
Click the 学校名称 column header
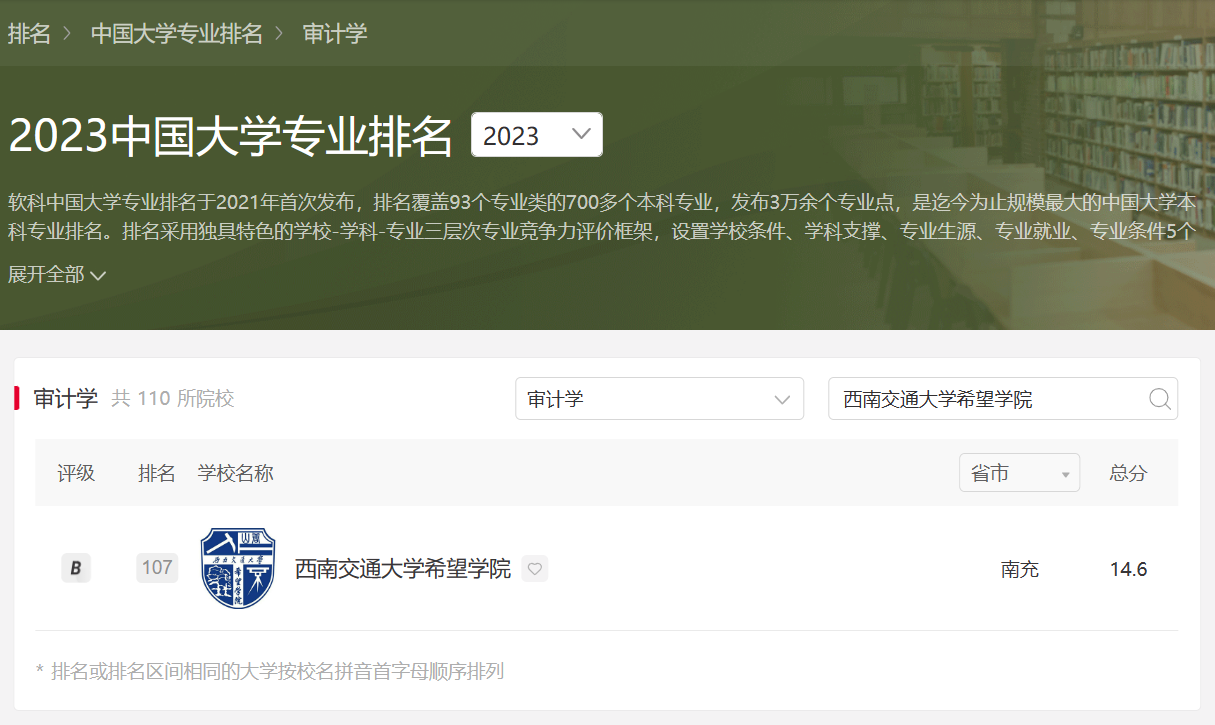[x=236, y=473]
